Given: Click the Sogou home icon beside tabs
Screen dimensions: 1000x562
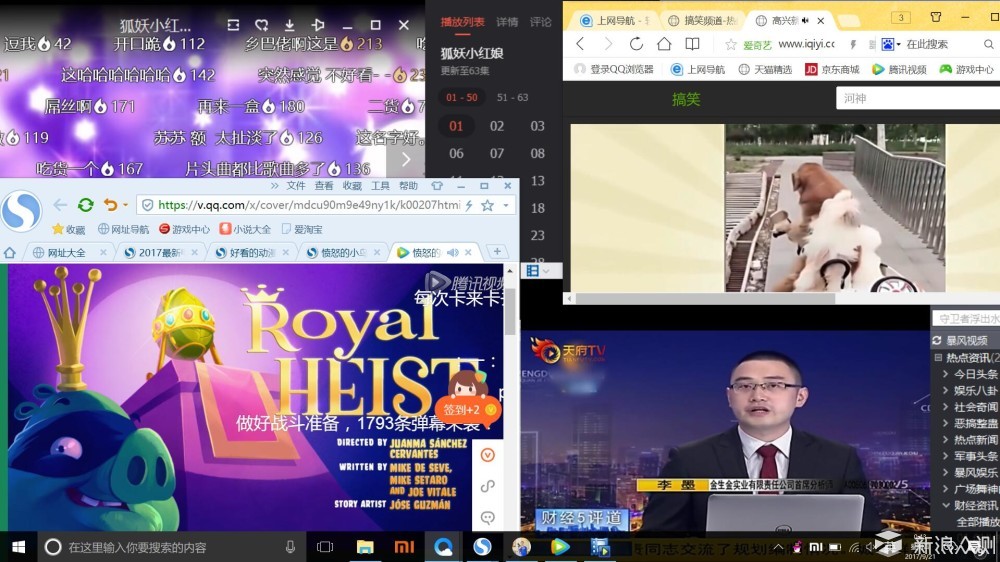Looking at the screenshot, I should tap(10, 253).
